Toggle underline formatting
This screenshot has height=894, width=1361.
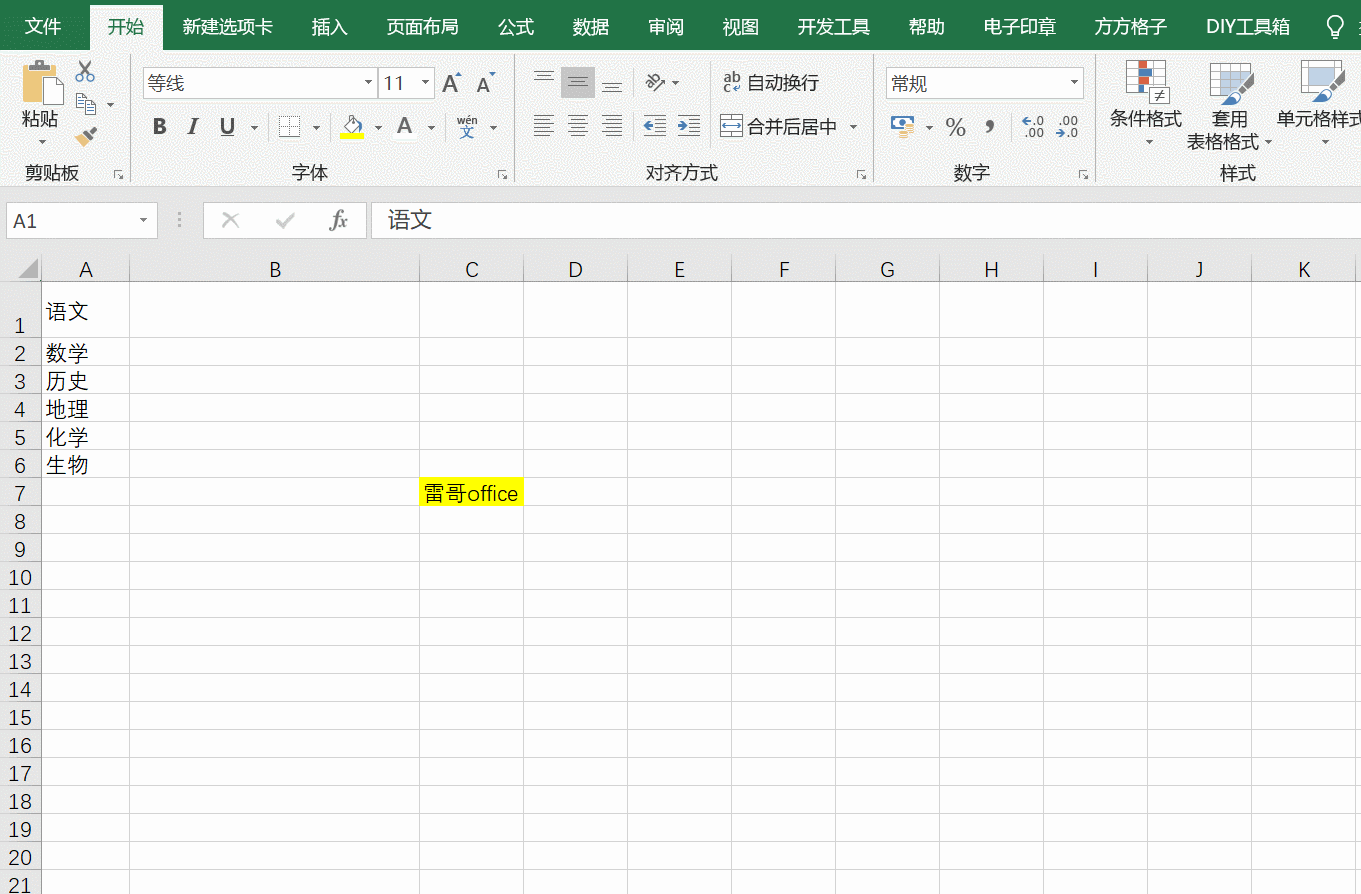coord(227,127)
